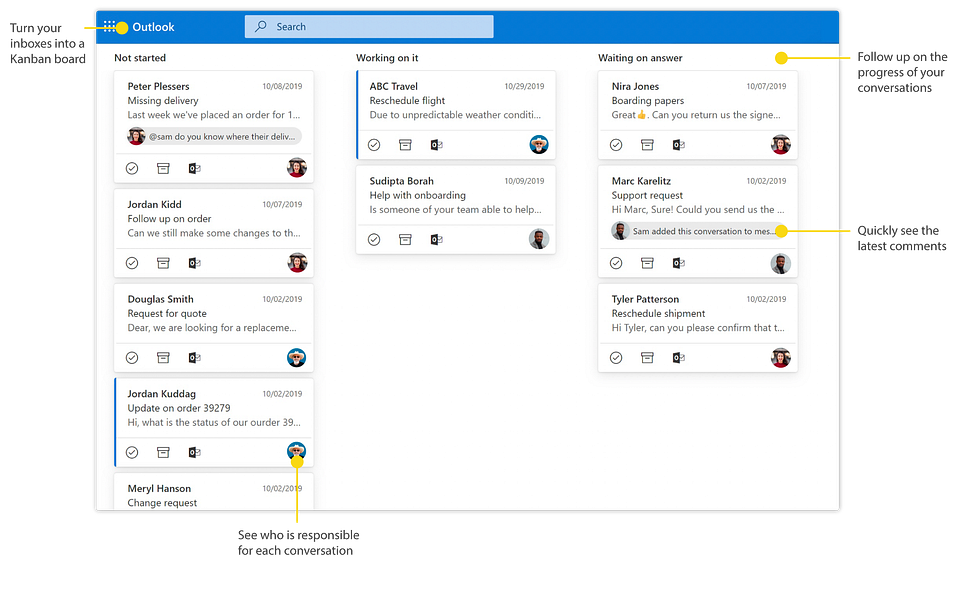Archive the Jordan Kidd Follow up card

(163, 263)
